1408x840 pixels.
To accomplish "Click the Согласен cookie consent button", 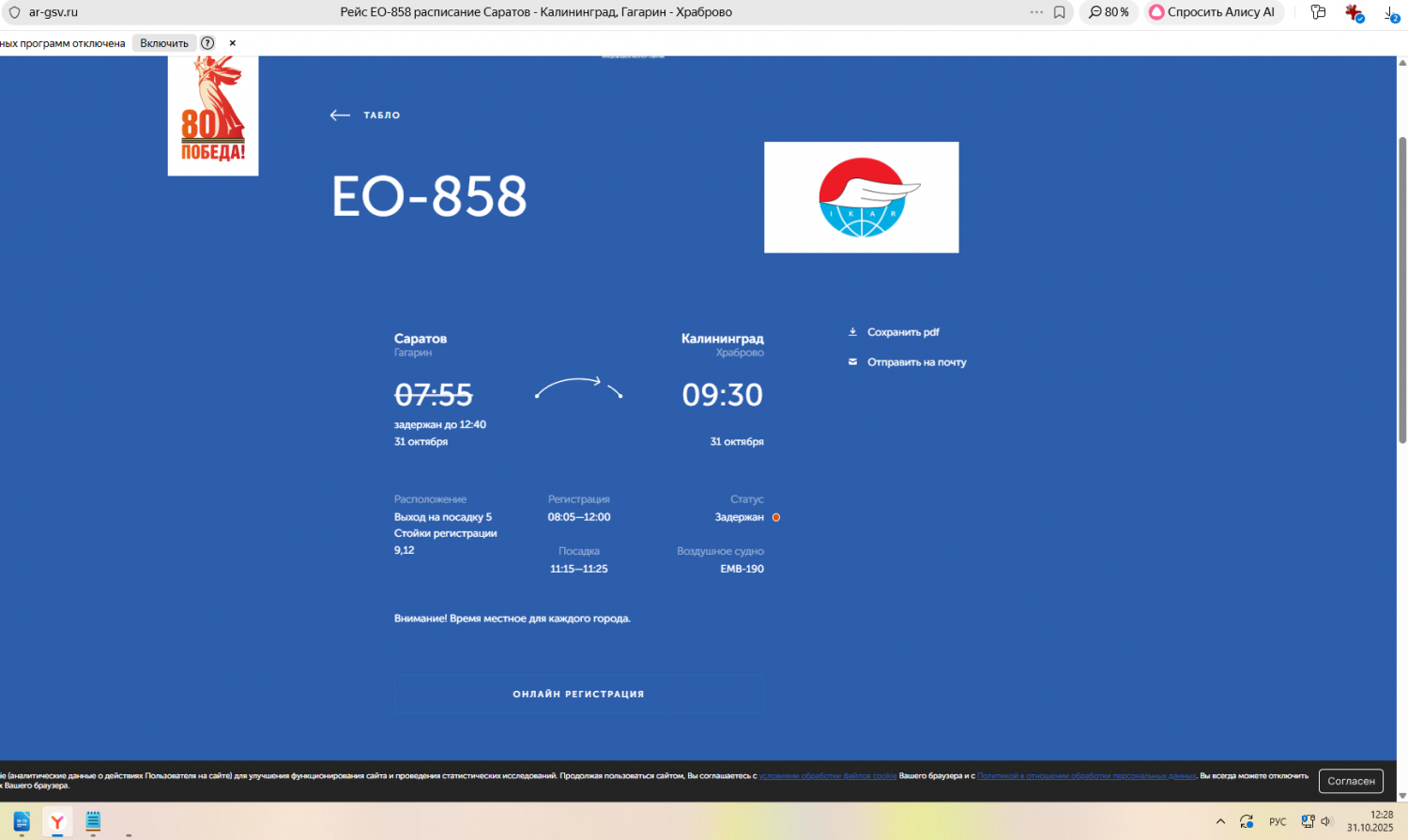I will (1351, 781).
